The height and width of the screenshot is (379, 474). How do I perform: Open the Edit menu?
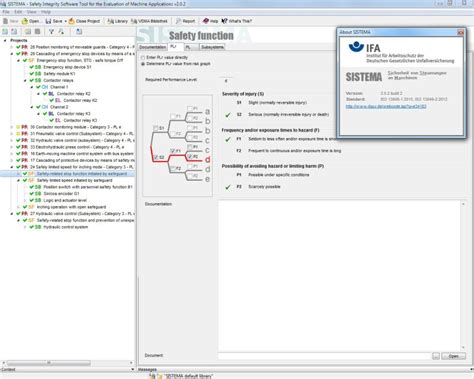pos(18,12)
